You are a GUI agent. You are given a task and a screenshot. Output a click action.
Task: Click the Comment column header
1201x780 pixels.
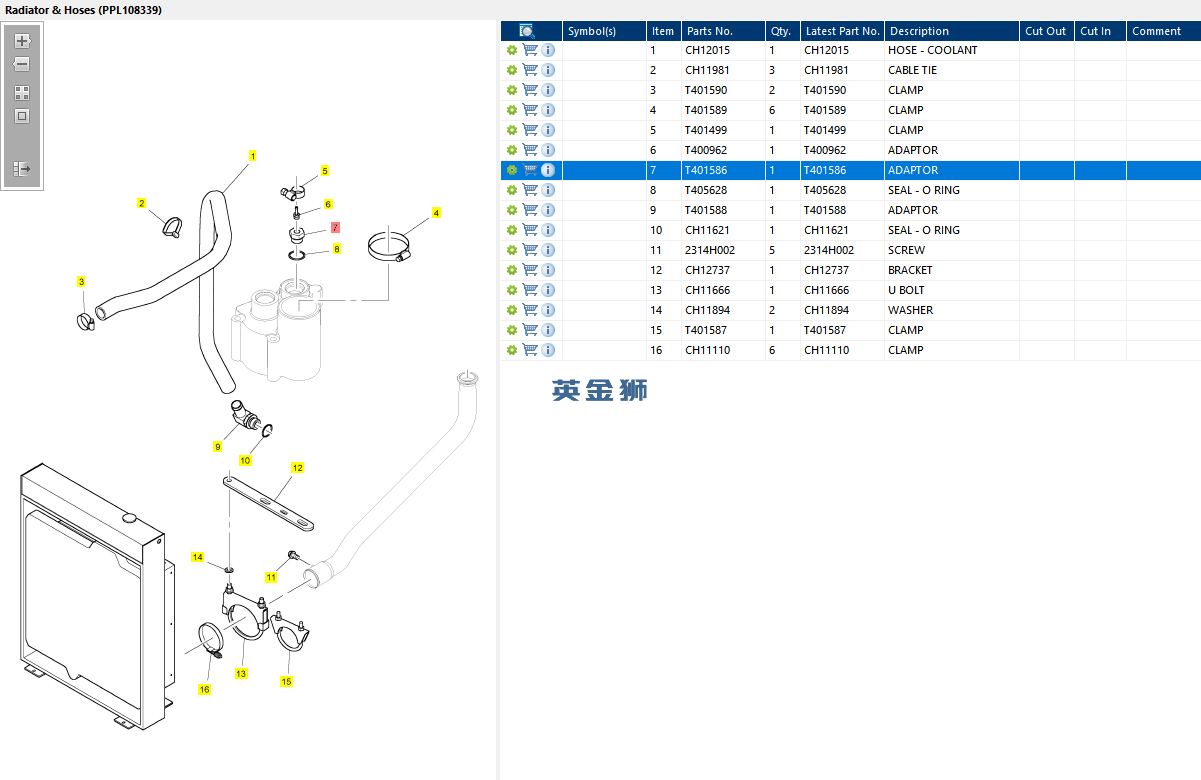click(1164, 31)
